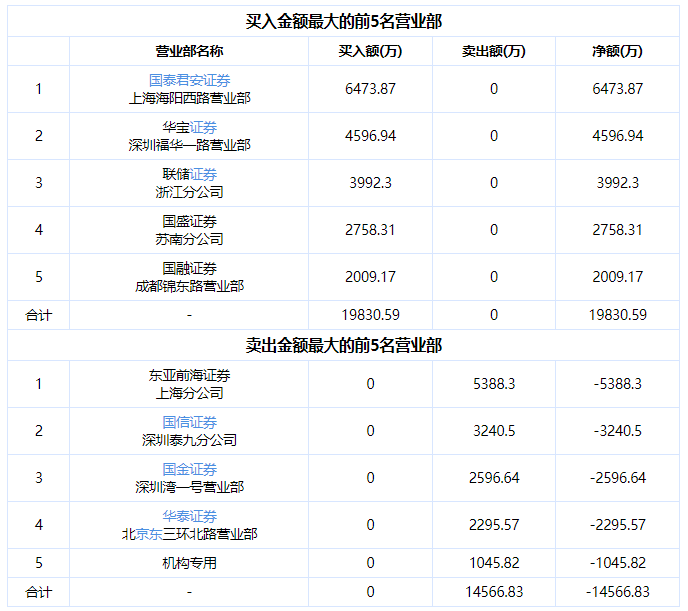This screenshot has height=611, width=688.
Task: Select sell amount 3240.5 cell
Action: 494,431
